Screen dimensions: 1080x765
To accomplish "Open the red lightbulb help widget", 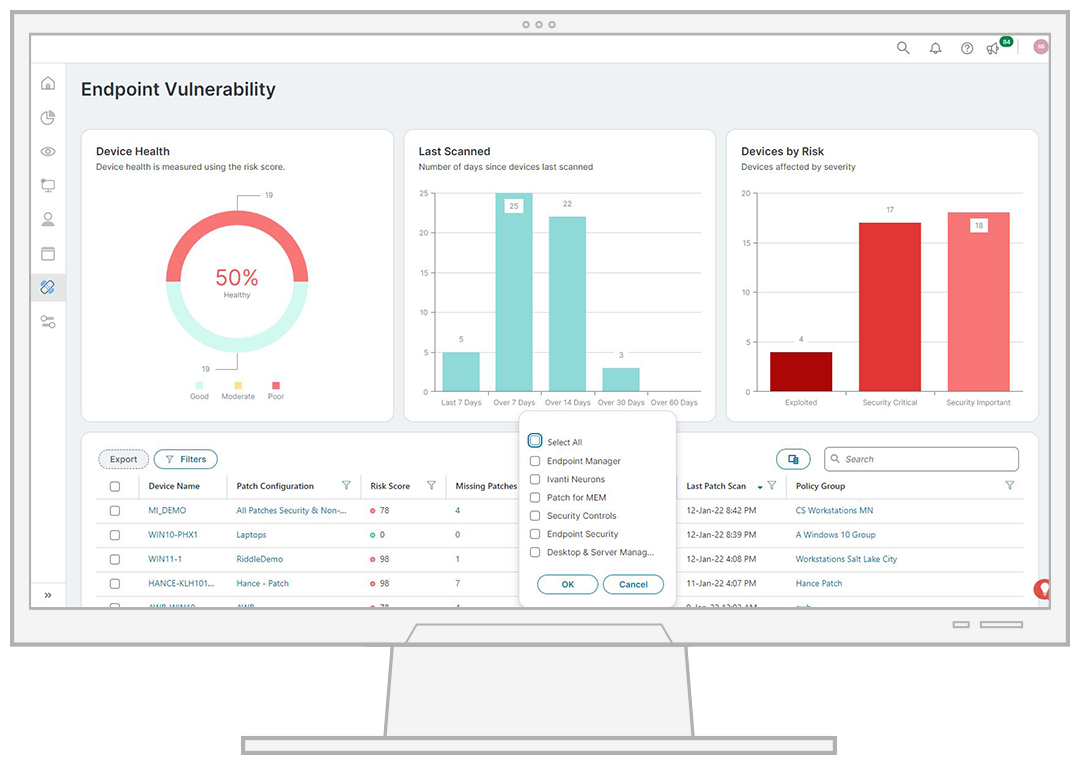I will coord(1042,589).
